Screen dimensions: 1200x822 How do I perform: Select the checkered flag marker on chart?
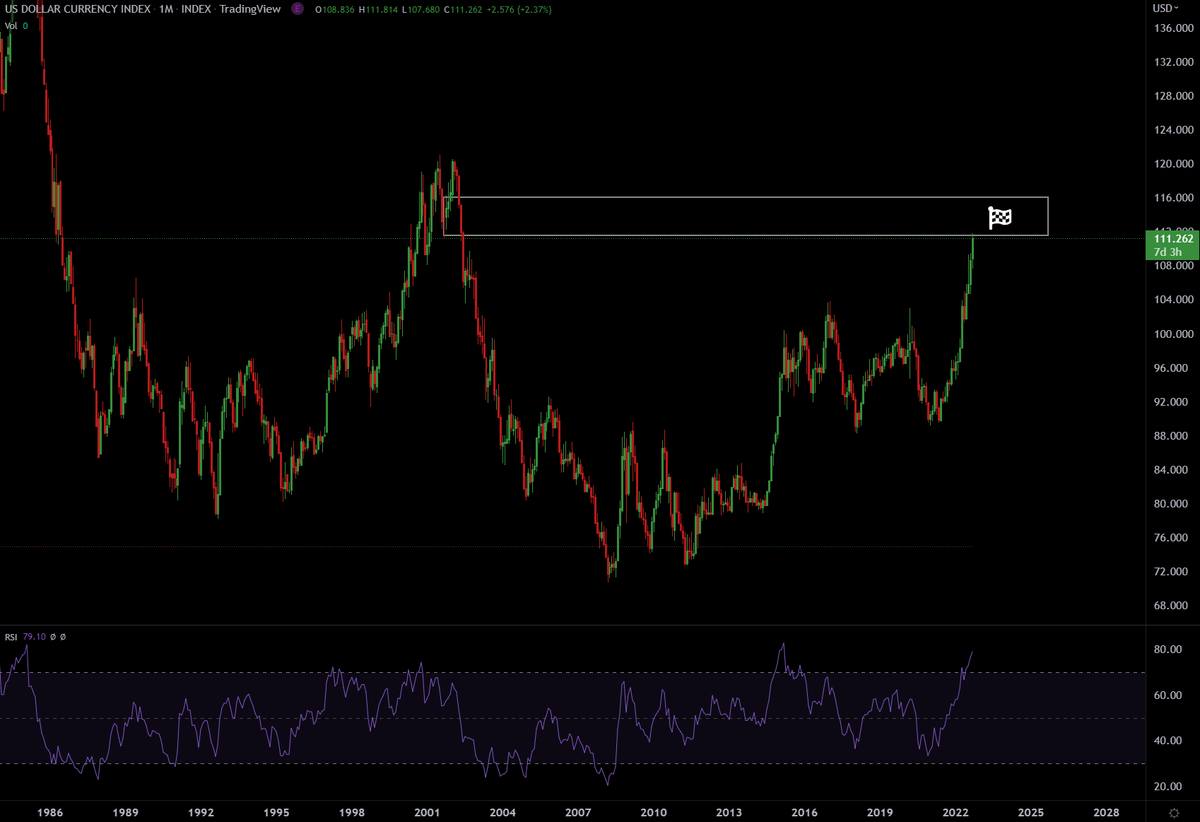1000,217
